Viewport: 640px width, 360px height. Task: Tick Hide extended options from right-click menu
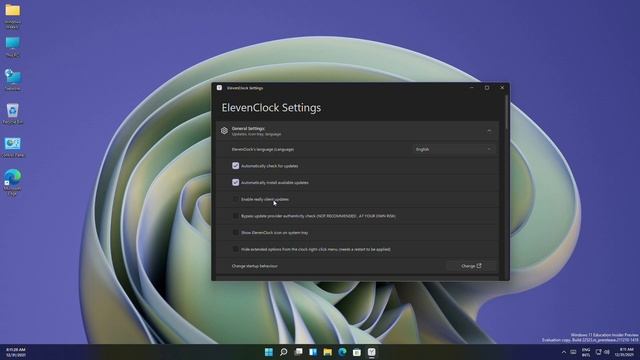[236, 249]
